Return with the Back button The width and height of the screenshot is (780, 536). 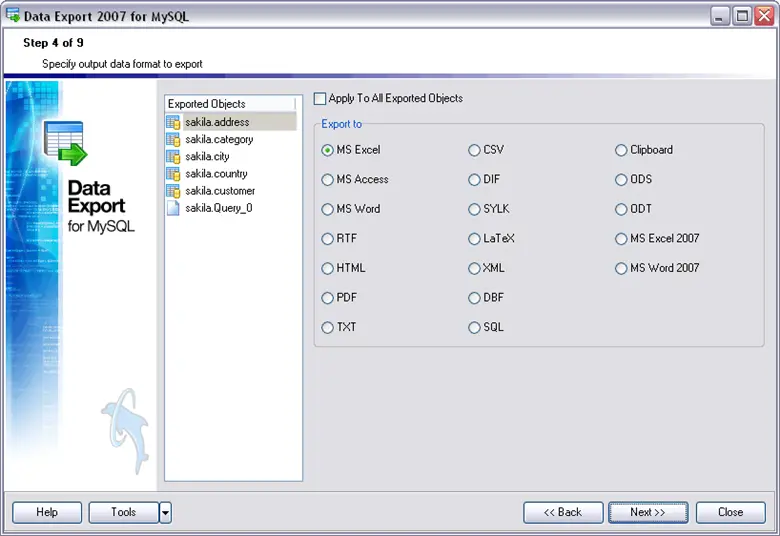tap(563, 512)
